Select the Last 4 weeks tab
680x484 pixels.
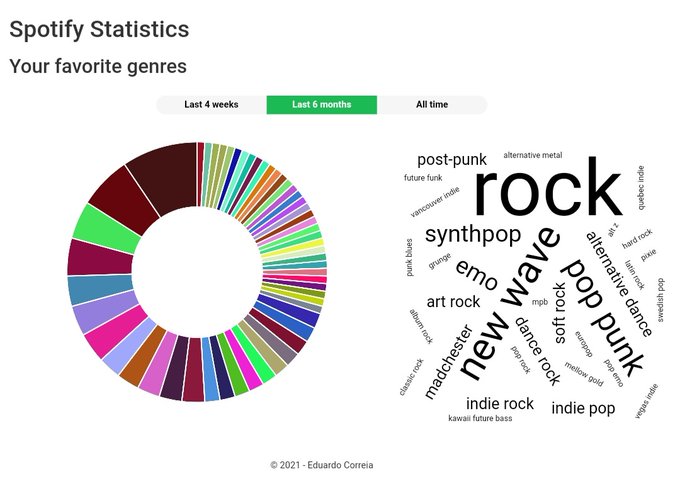pos(211,105)
